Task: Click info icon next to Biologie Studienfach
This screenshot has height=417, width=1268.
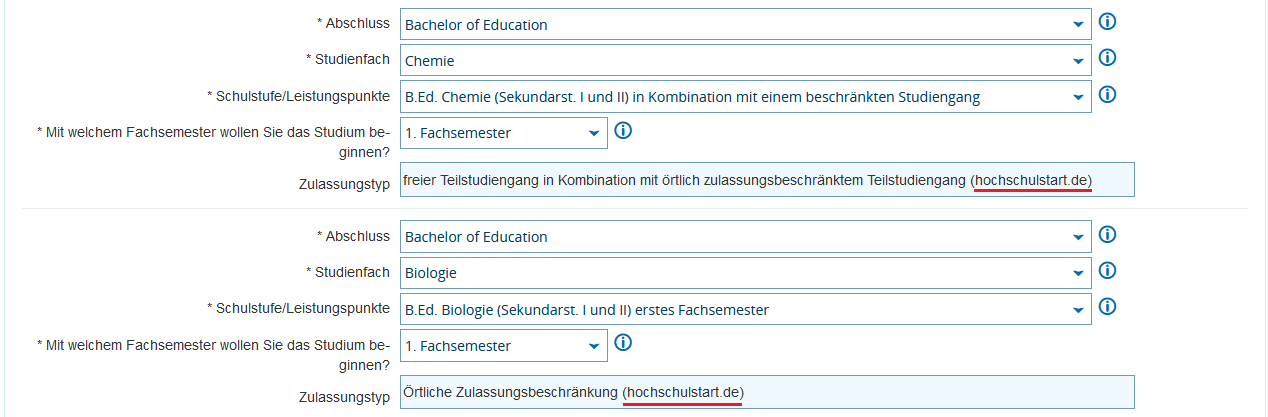Action: (x=1107, y=271)
